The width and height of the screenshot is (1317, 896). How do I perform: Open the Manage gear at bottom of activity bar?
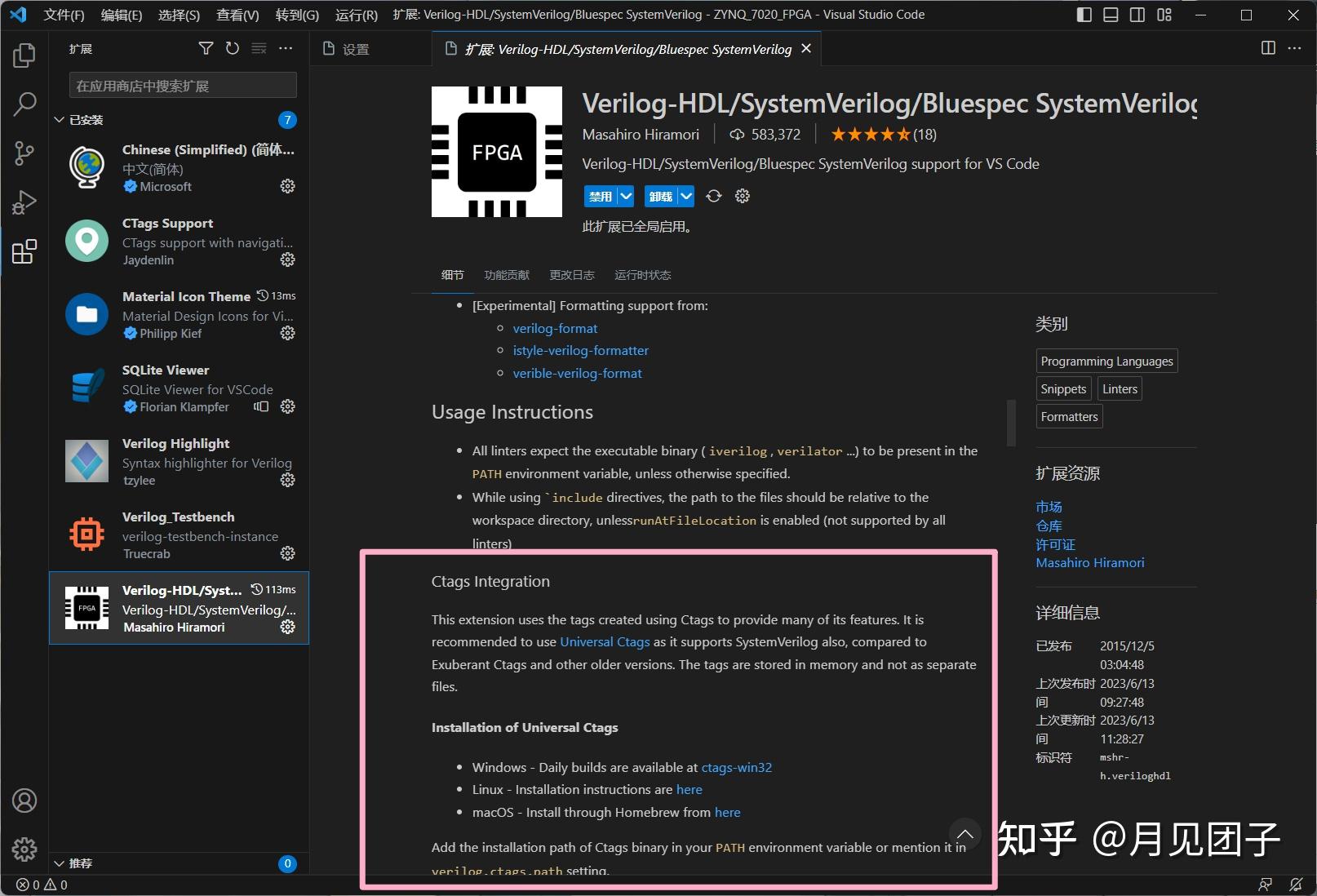pyautogui.click(x=24, y=849)
